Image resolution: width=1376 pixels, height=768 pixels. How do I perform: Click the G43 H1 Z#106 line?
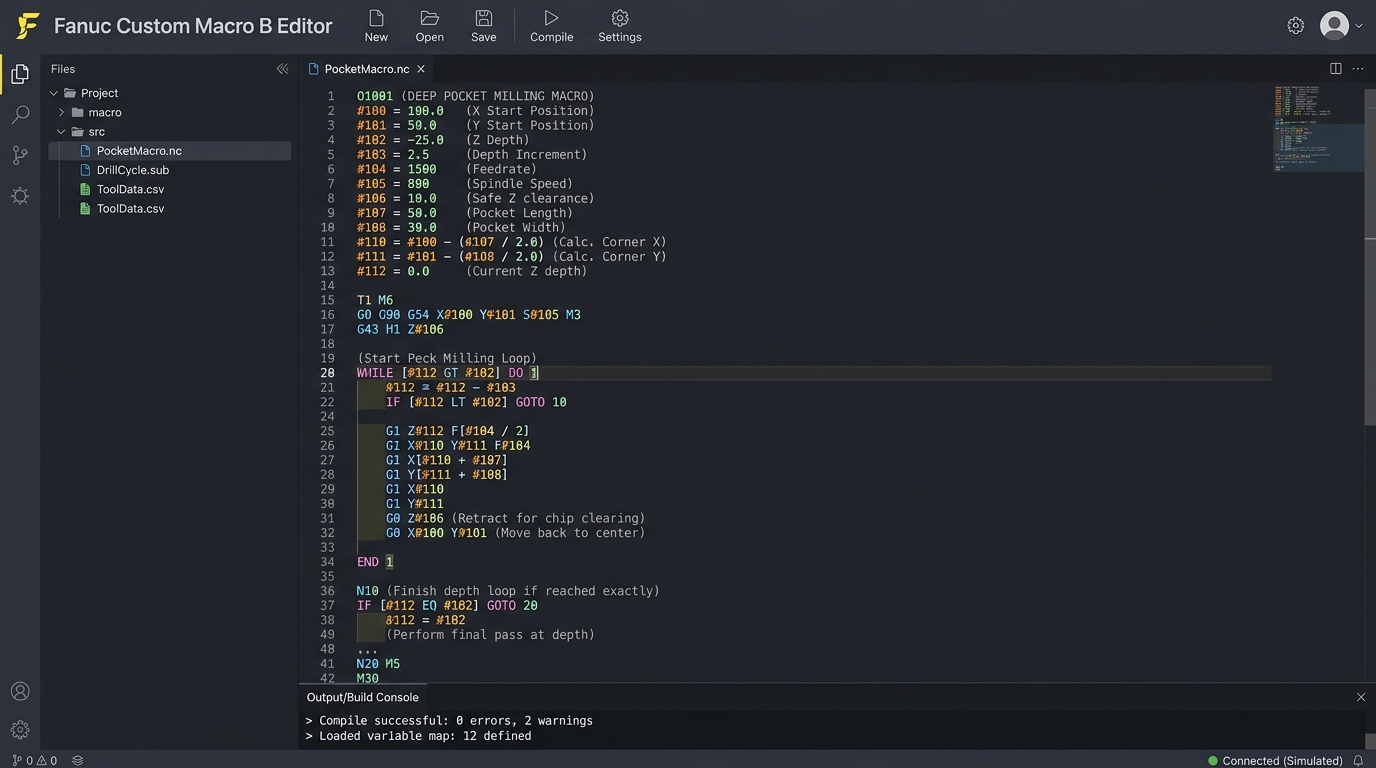(x=400, y=329)
